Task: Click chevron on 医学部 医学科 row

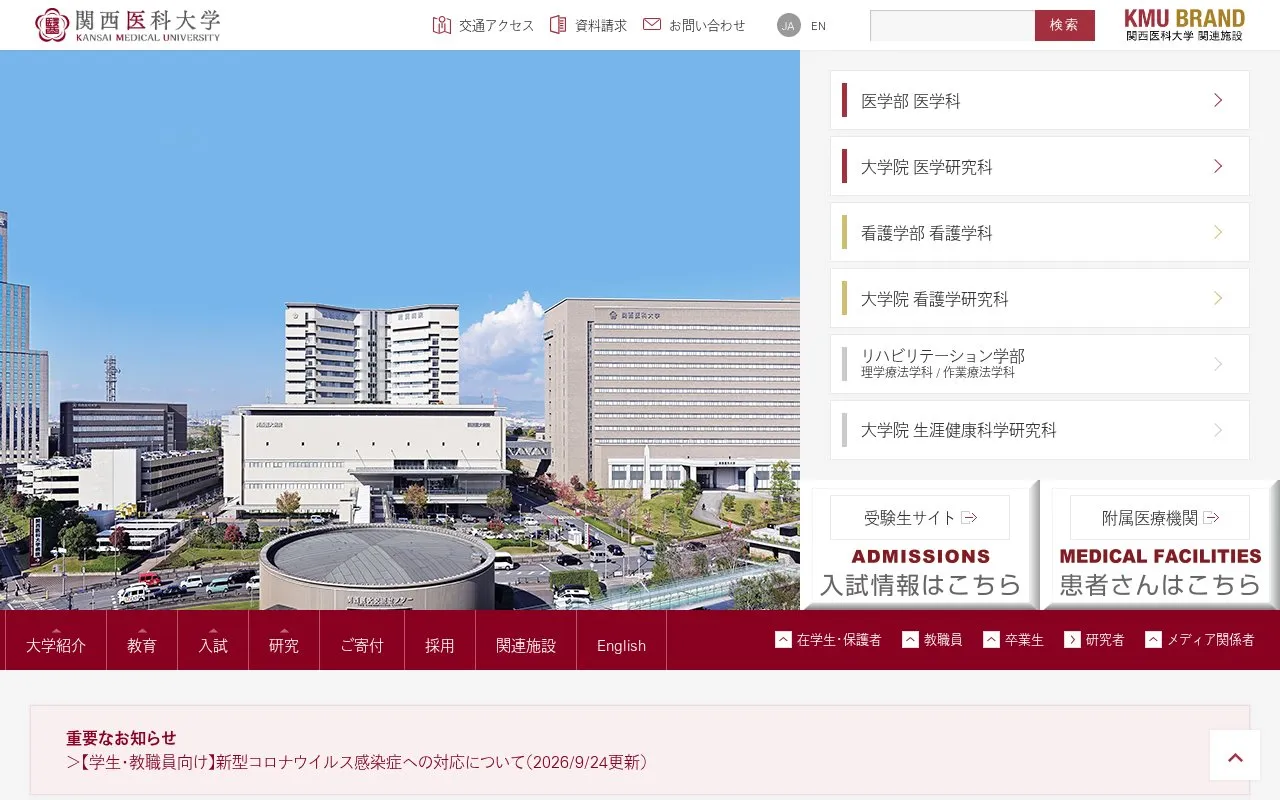Action: 1218,100
